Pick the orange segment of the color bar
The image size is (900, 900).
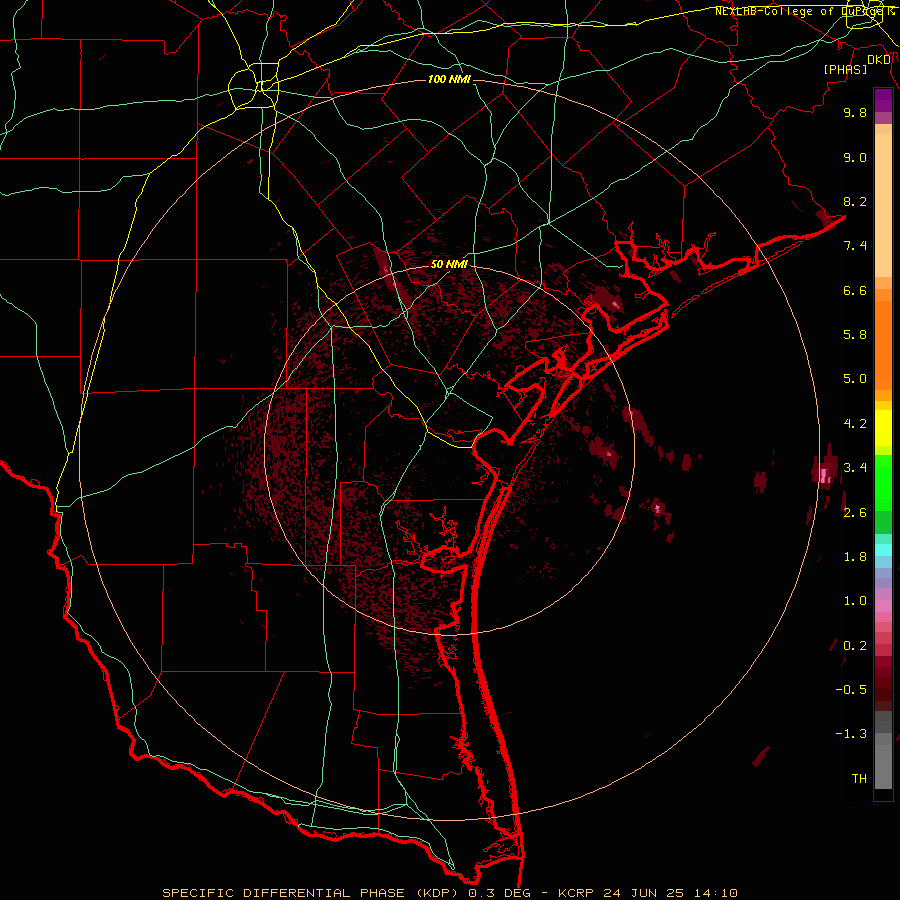point(883,345)
